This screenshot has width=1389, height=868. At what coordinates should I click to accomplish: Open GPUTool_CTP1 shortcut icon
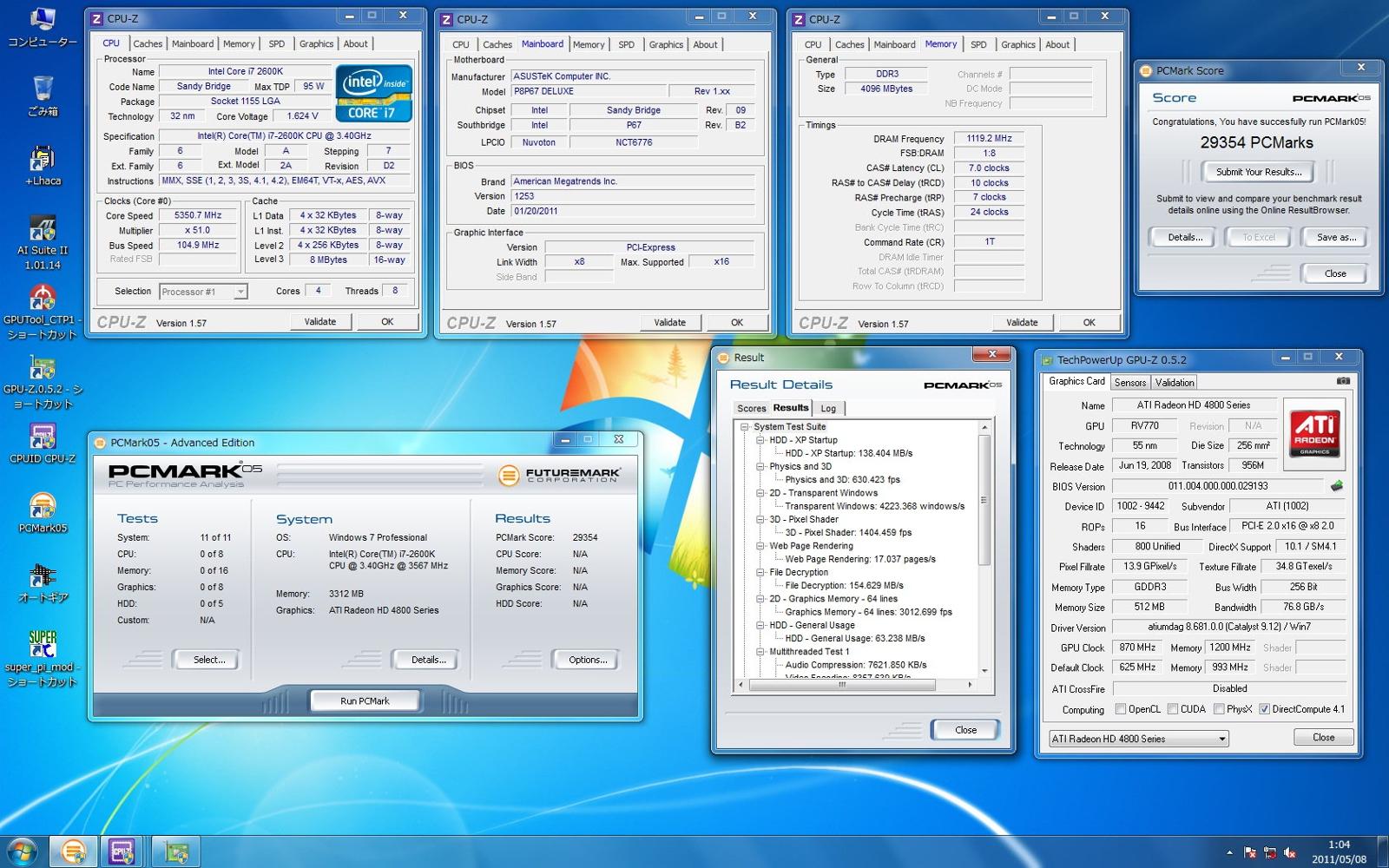click(43, 312)
